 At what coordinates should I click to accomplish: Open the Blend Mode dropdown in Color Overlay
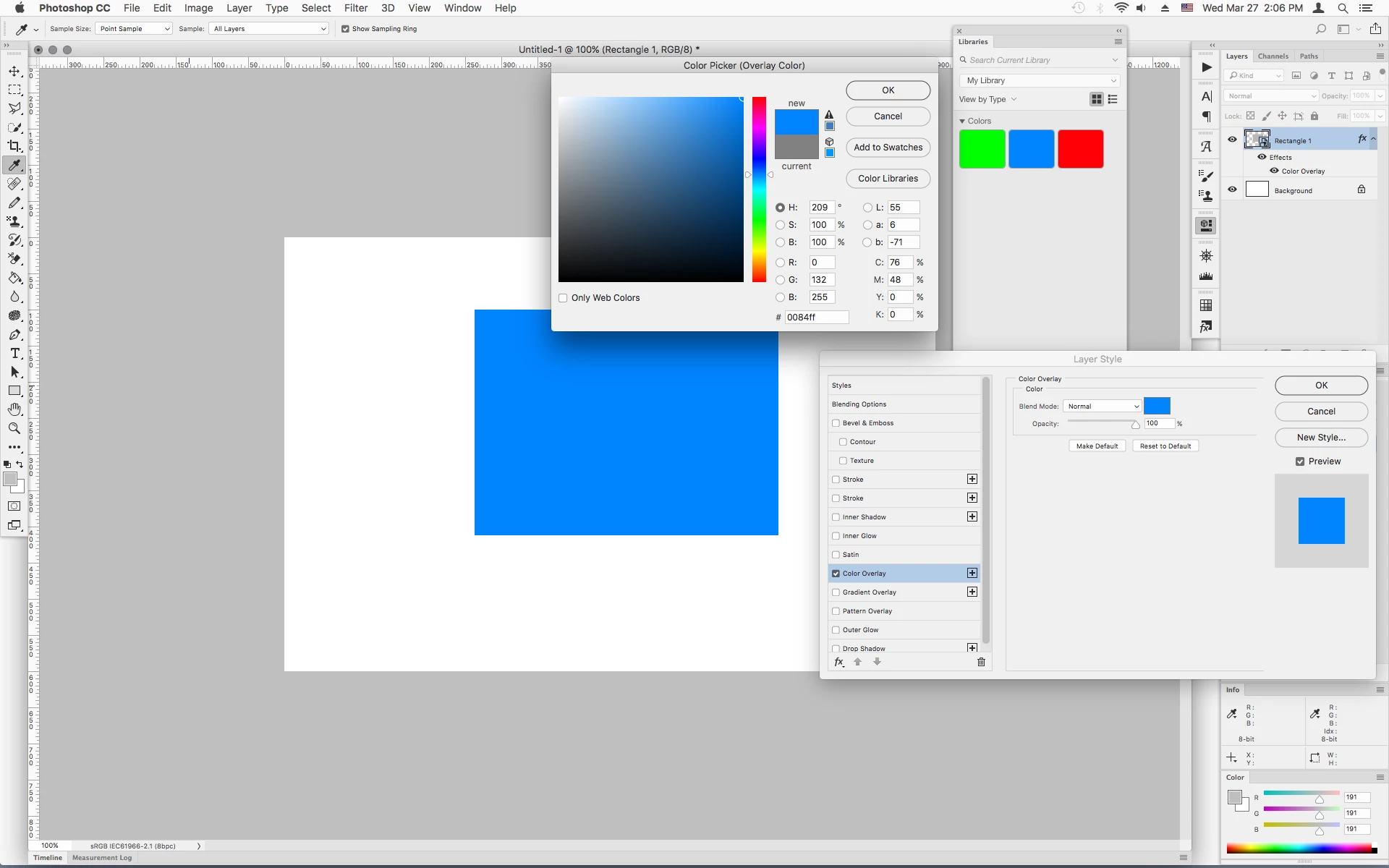click(1102, 407)
